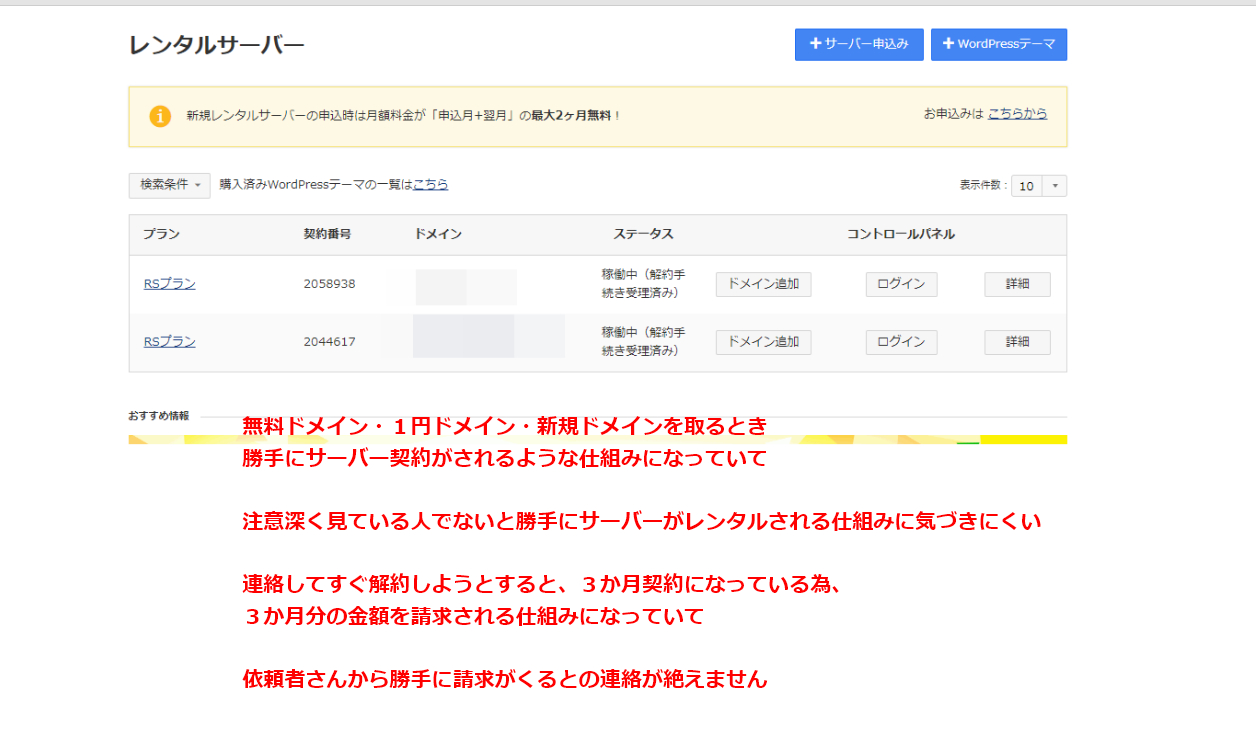Open RSプラン link for contract 2044617
Viewport: 1256px width, 741px height.
point(169,342)
